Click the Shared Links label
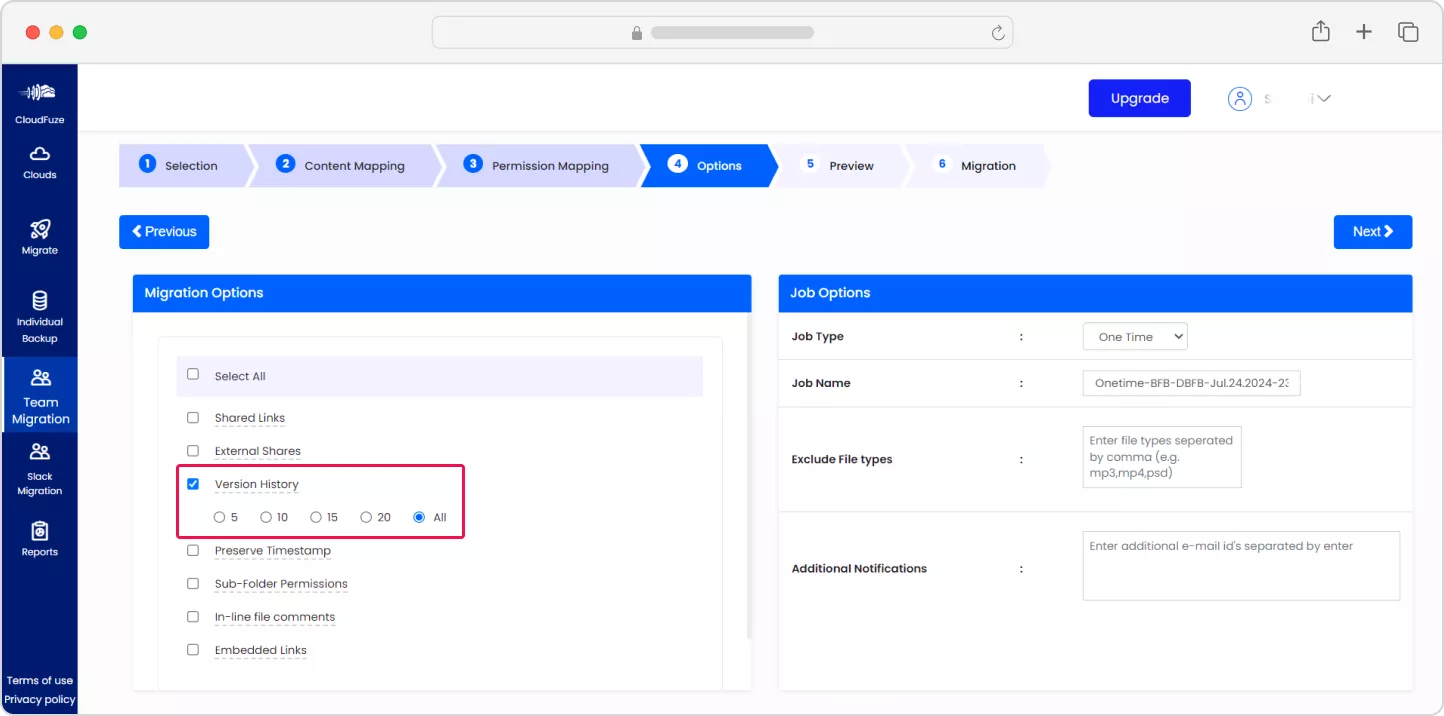Viewport: 1444px width, 716px height. 250,418
